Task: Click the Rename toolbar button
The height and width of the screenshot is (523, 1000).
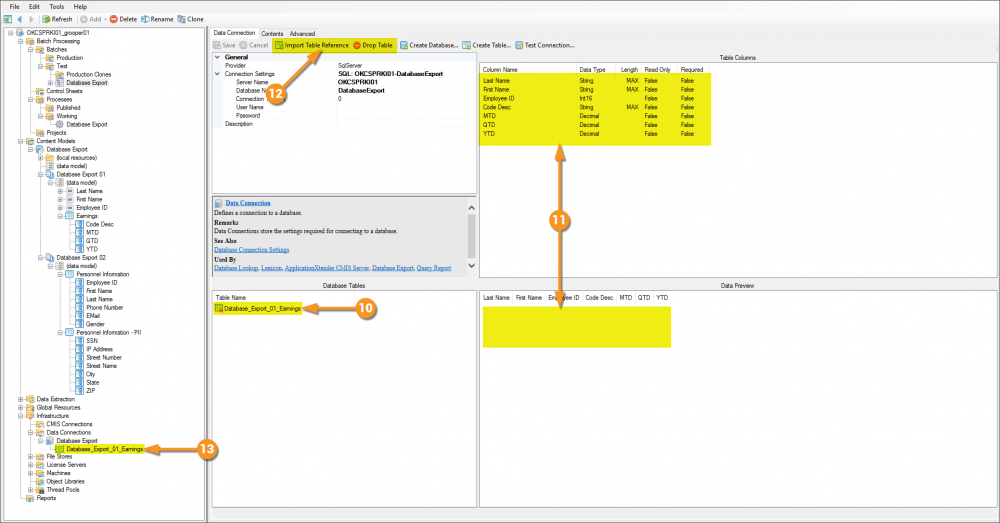Action: click(157, 19)
